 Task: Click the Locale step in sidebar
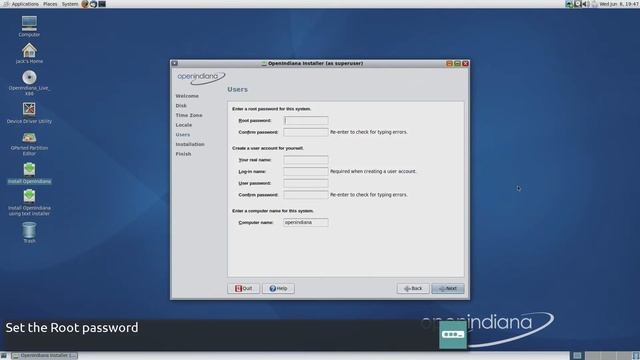point(184,125)
